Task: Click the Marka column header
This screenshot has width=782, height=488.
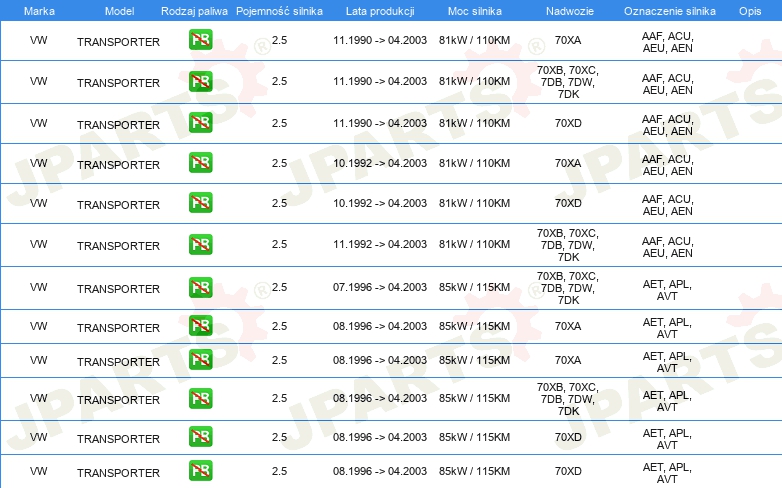Action: click(39, 11)
